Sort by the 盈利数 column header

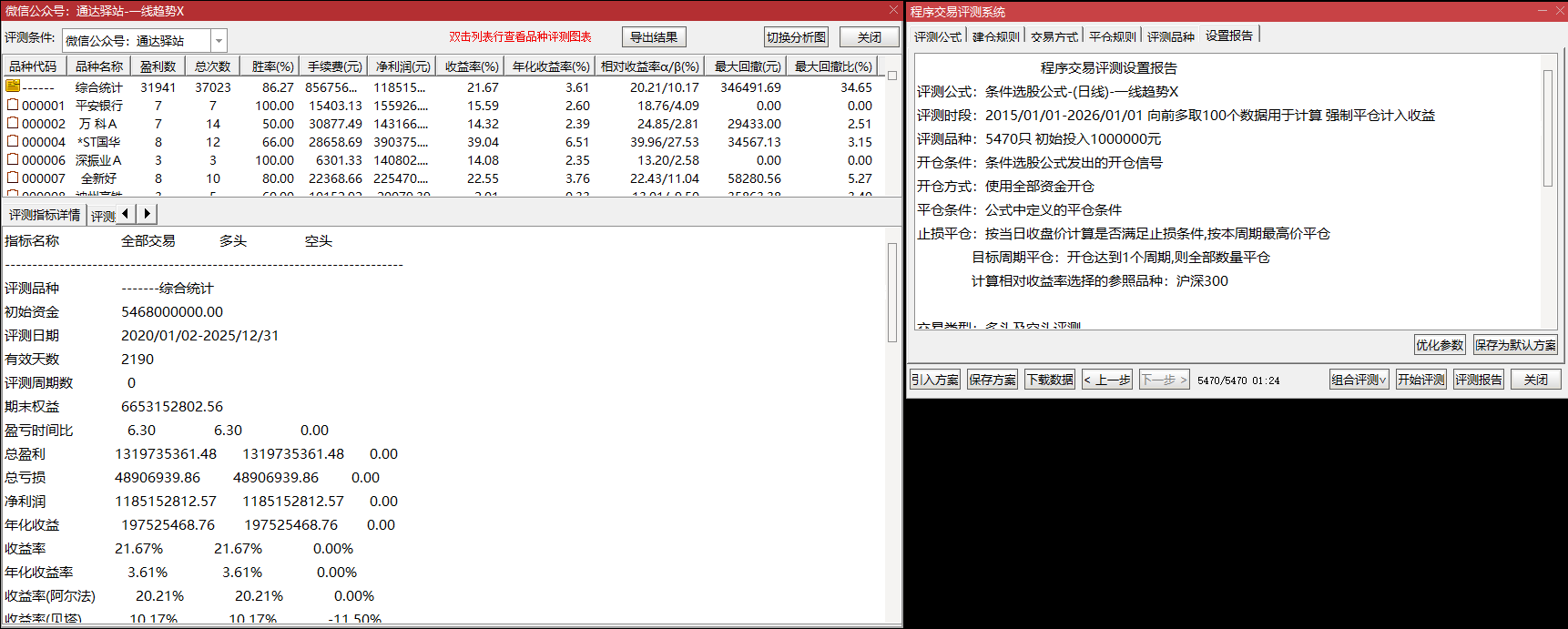click(x=158, y=66)
